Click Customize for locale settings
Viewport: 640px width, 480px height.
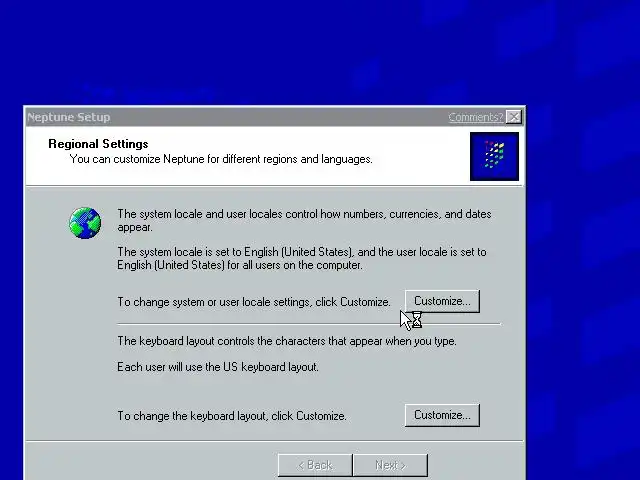(x=442, y=302)
